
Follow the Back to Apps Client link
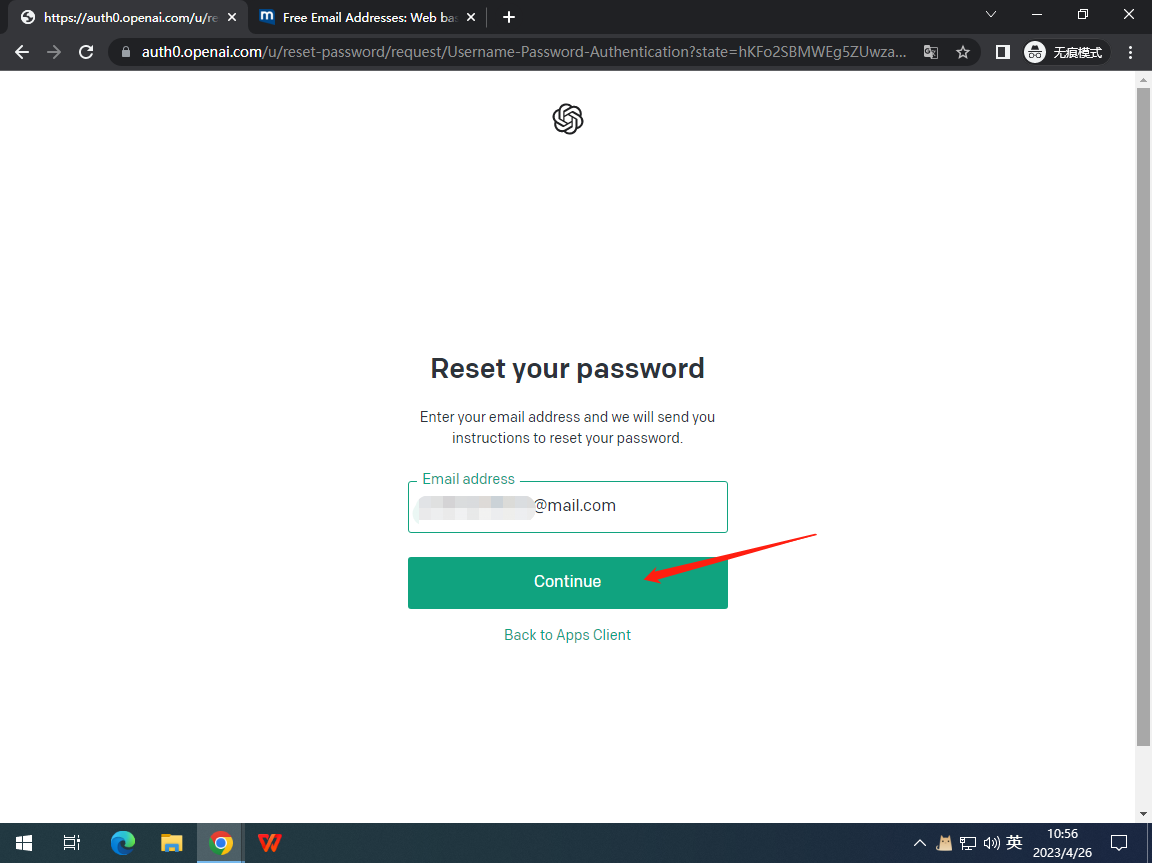567,635
